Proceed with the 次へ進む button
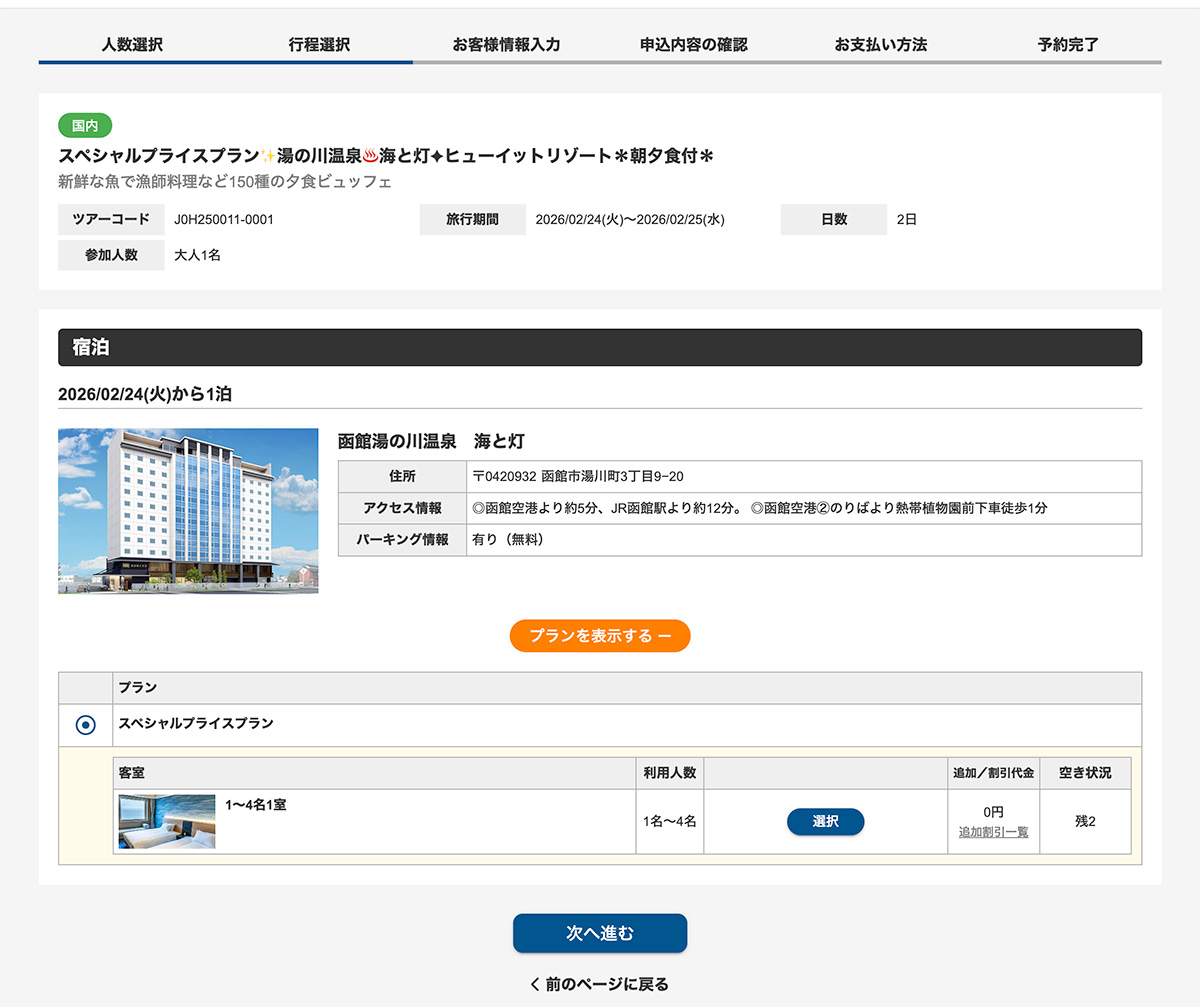Image resolution: width=1200 pixels, height=1007 pixels. click(x=600, y=933)
